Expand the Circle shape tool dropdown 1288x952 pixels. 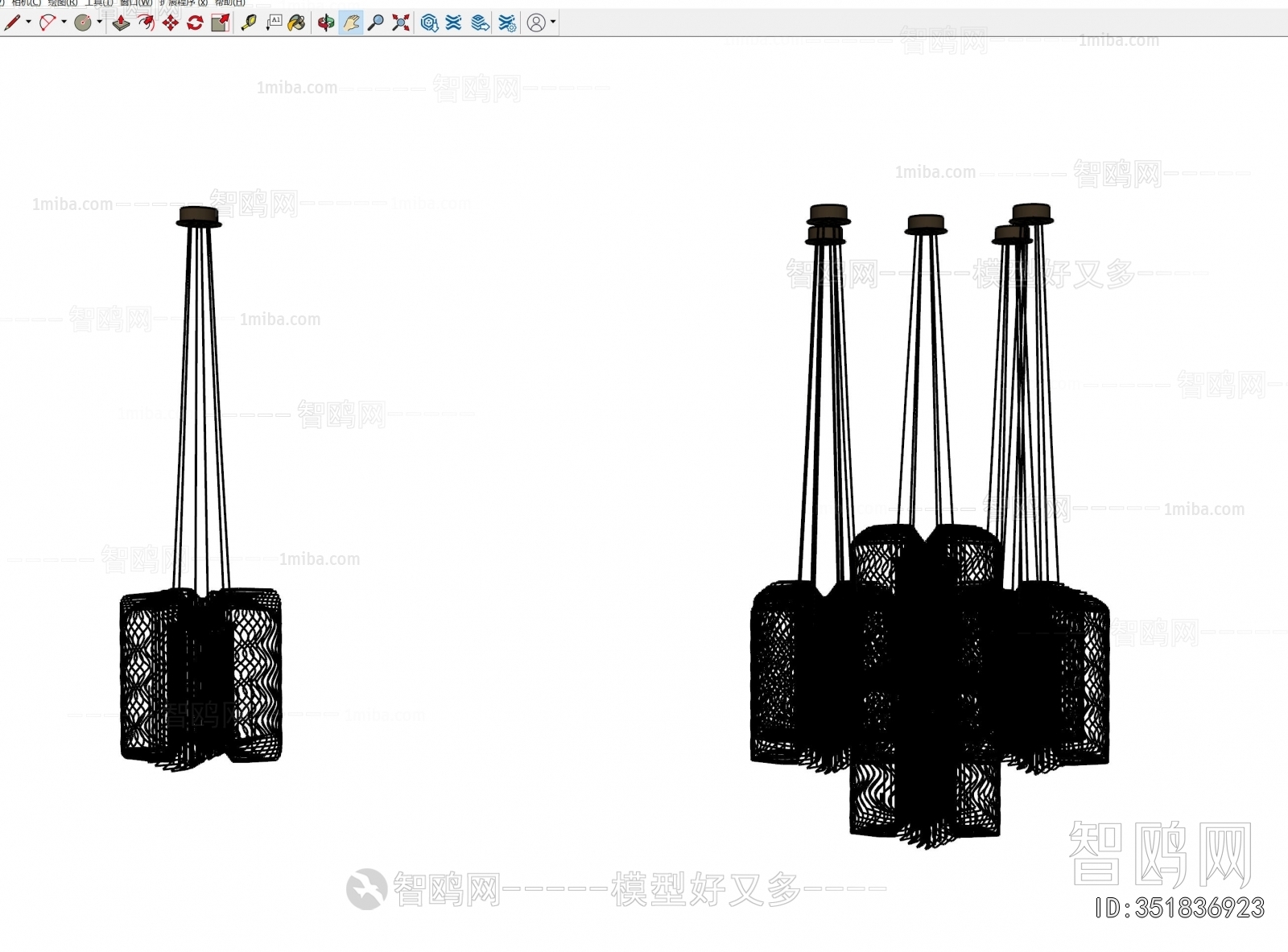[99, 23]
